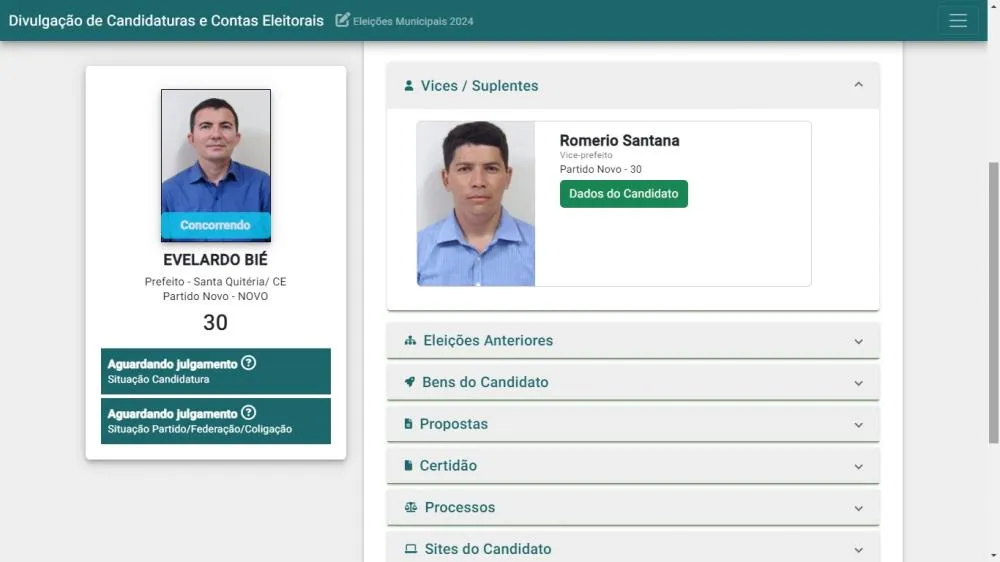Open the hamburger navigation menu
1000x562 pixels.
tap(957, 21)
